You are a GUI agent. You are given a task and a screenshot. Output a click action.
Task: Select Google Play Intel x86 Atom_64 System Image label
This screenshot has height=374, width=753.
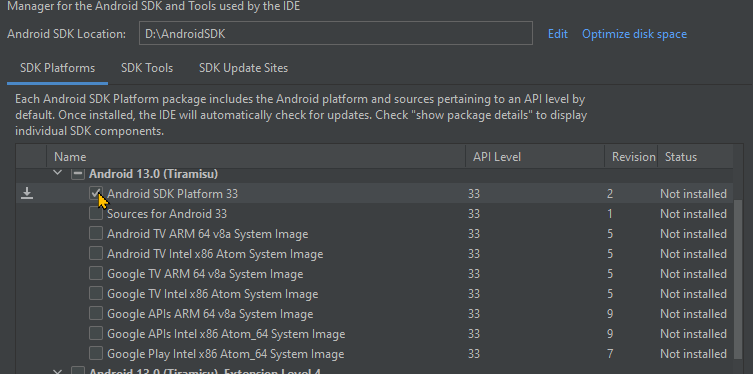pos(226,354)
